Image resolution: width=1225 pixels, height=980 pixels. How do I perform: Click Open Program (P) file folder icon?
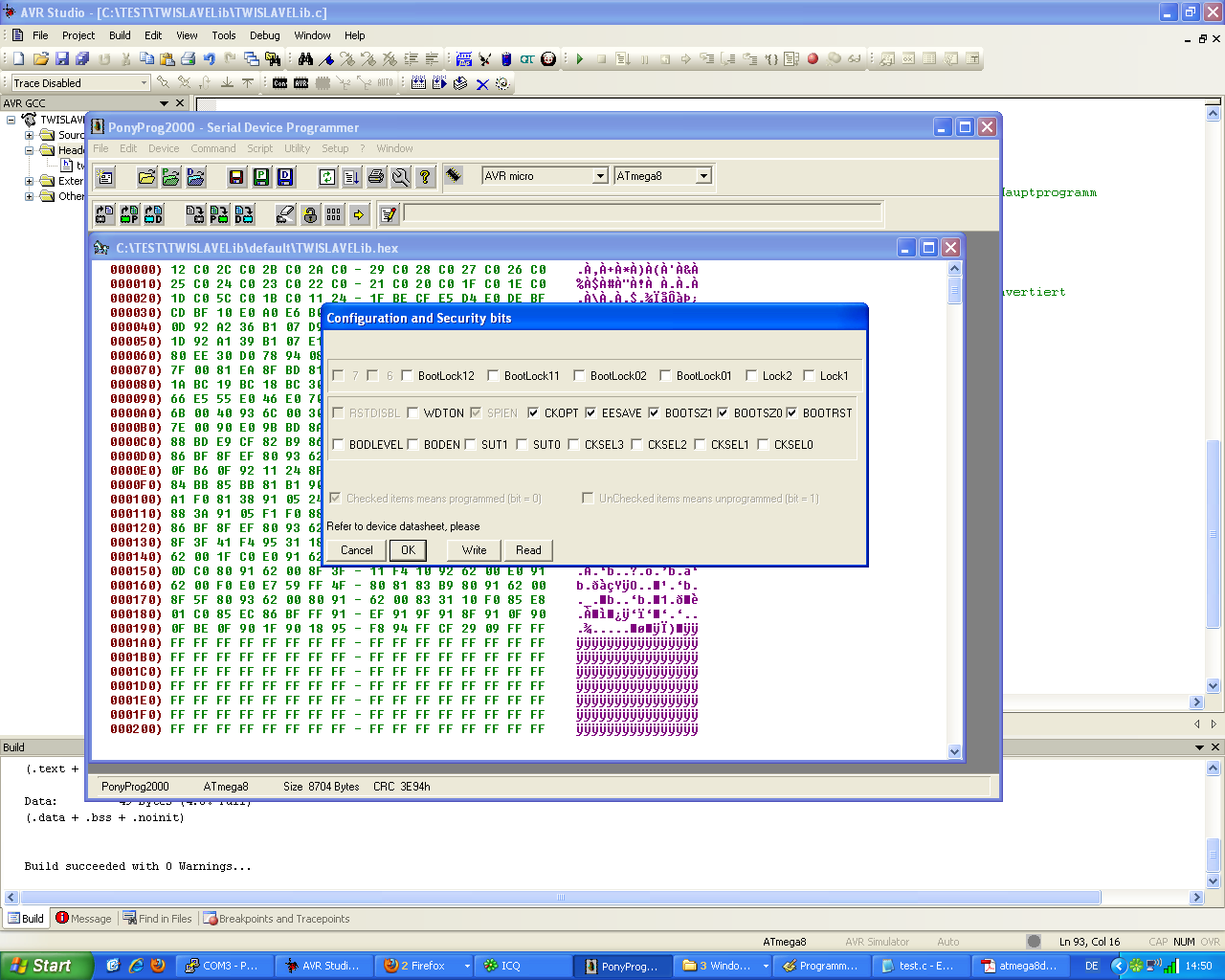click(171, 177)
